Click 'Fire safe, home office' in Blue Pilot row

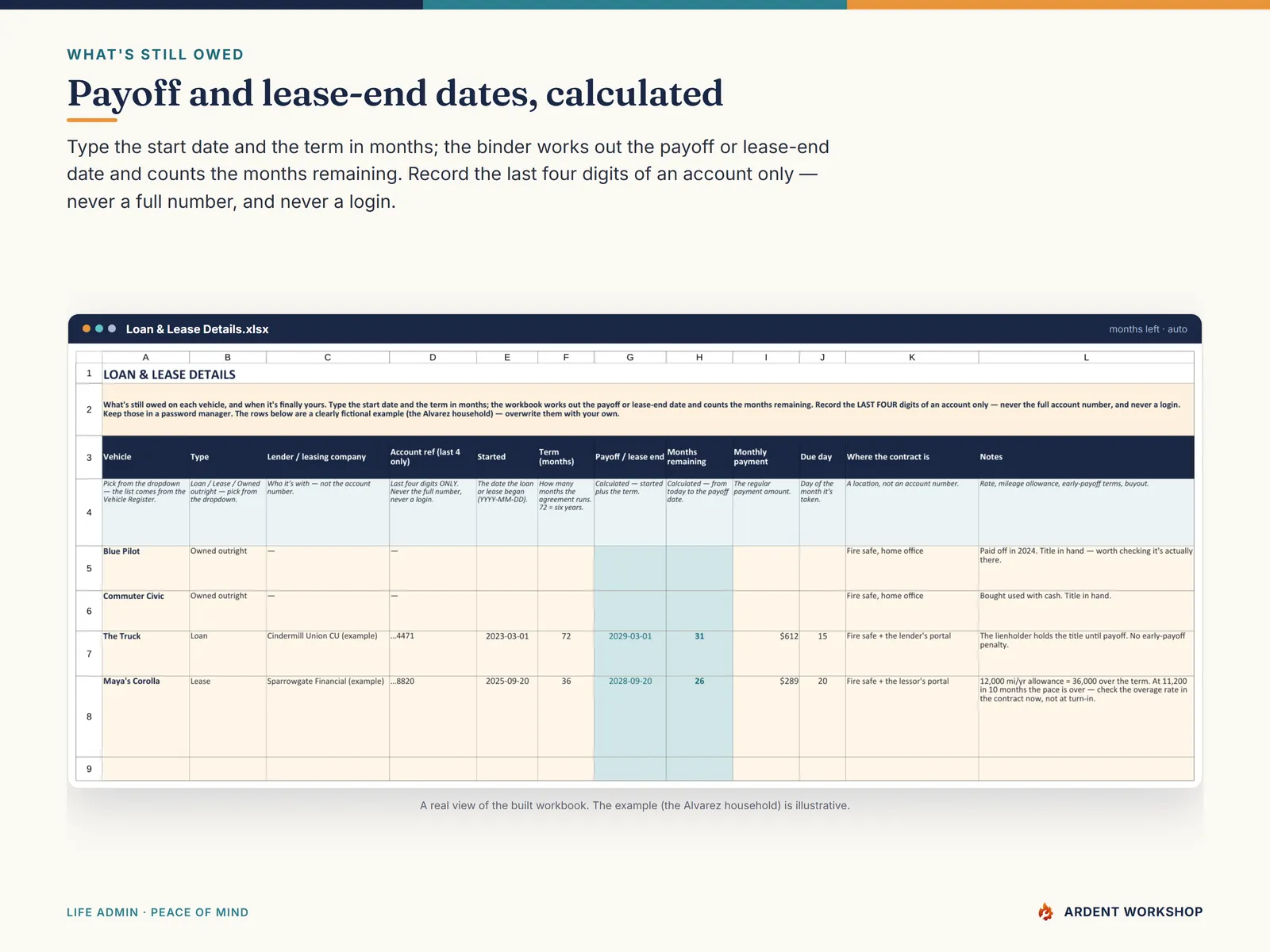tap(912, 568)
